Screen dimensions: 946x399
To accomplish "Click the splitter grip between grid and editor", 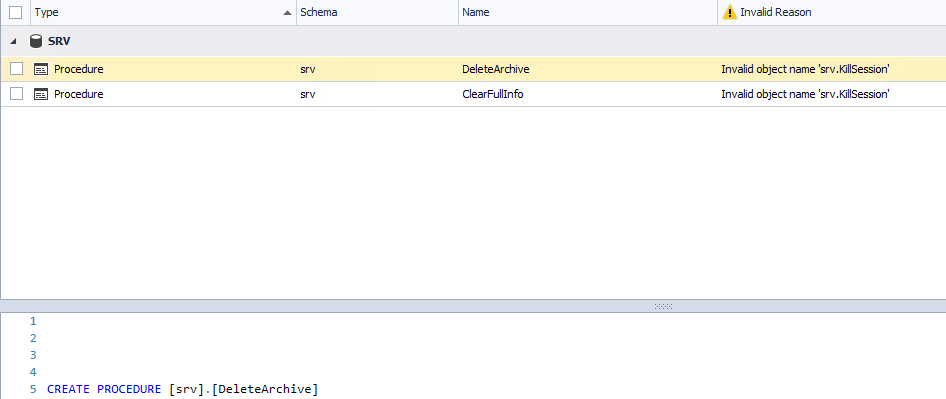I will [x=663, y=306].
